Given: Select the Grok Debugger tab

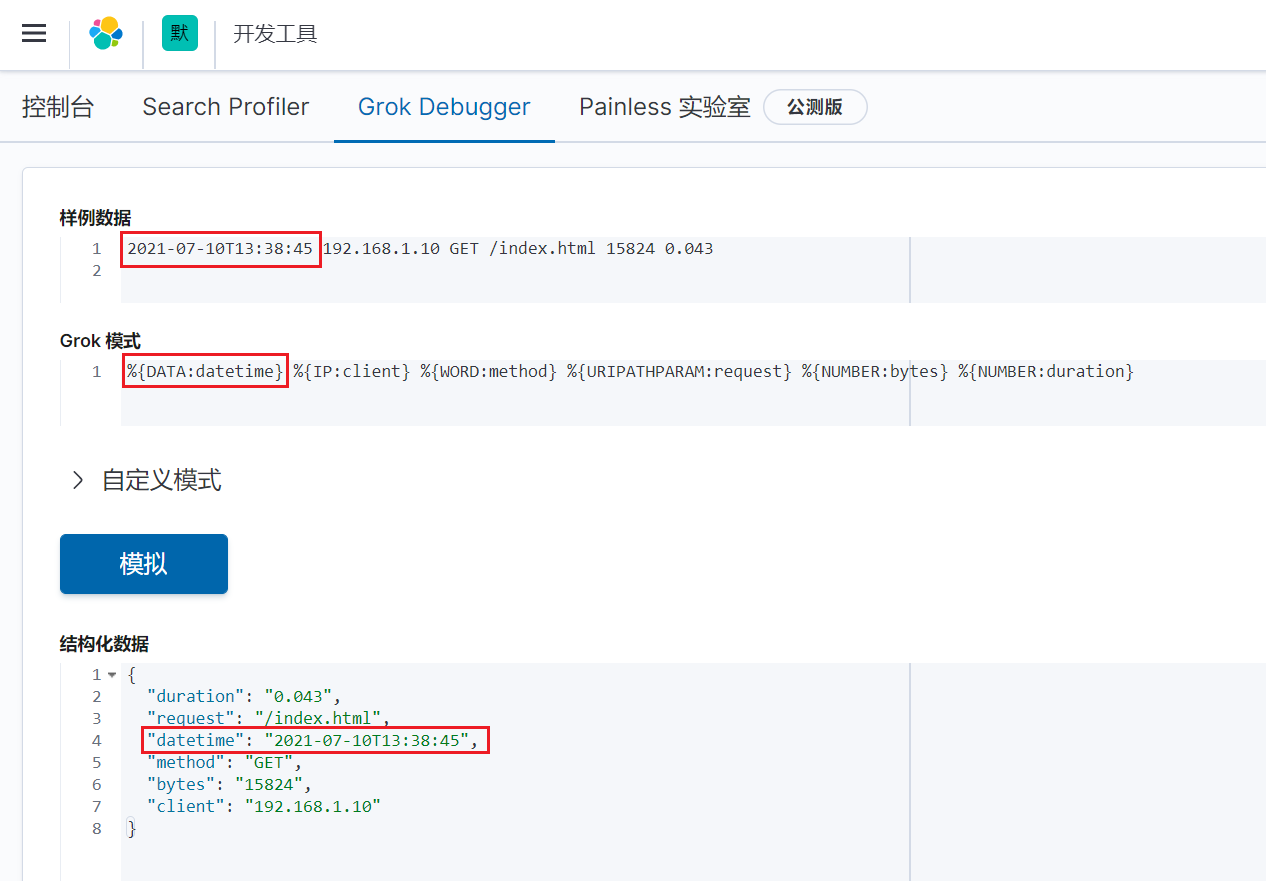Looking at the screenshot, I should pyautogui.click(x=444, y=107).
